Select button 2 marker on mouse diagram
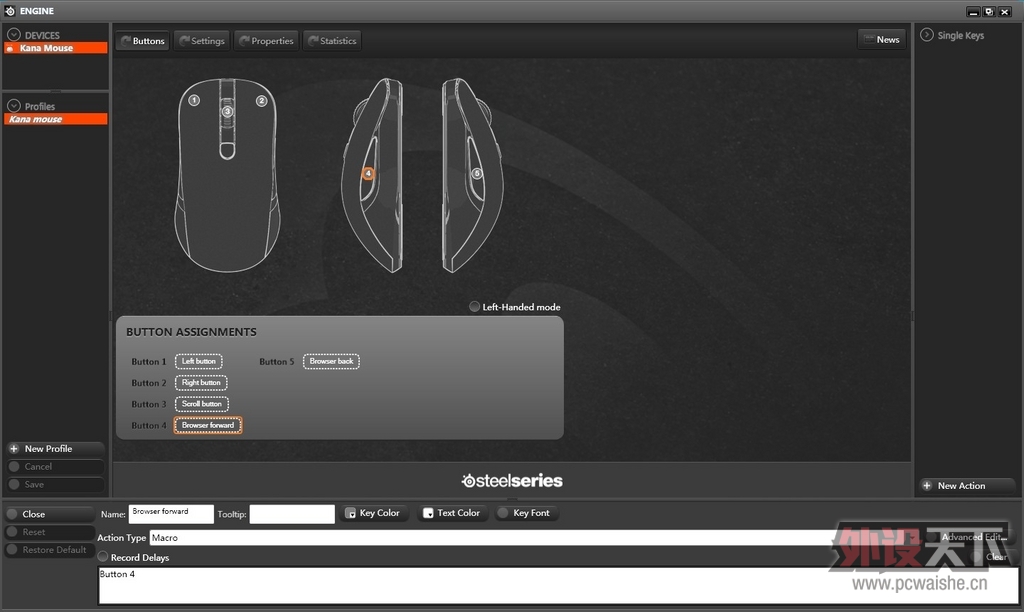1024x612 pixels. click(261, 101)
